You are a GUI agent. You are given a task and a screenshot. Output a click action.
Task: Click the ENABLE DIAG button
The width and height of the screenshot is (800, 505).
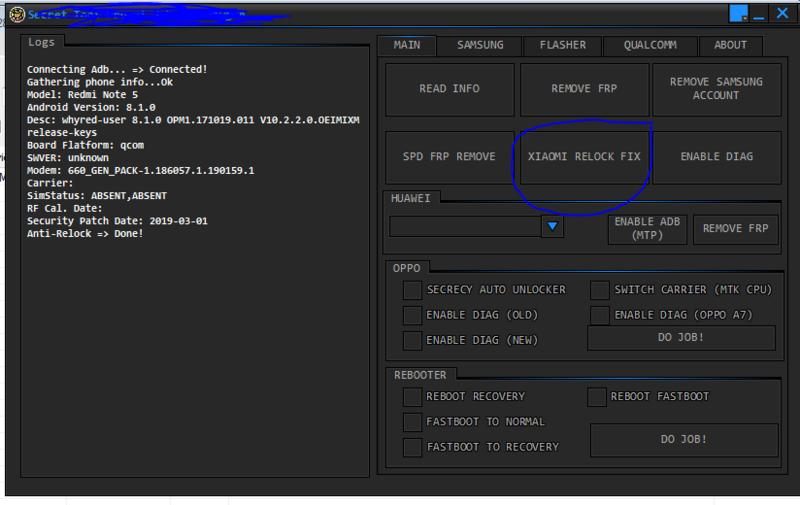tap(716, 157)
